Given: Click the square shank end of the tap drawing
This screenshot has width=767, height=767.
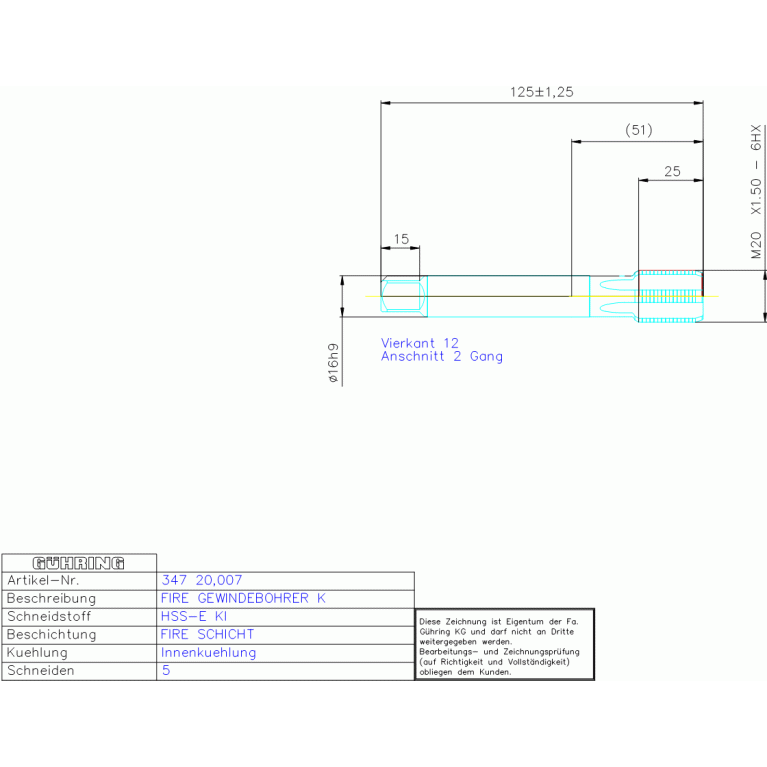Looking at the screenshot, I should [404, 297].
